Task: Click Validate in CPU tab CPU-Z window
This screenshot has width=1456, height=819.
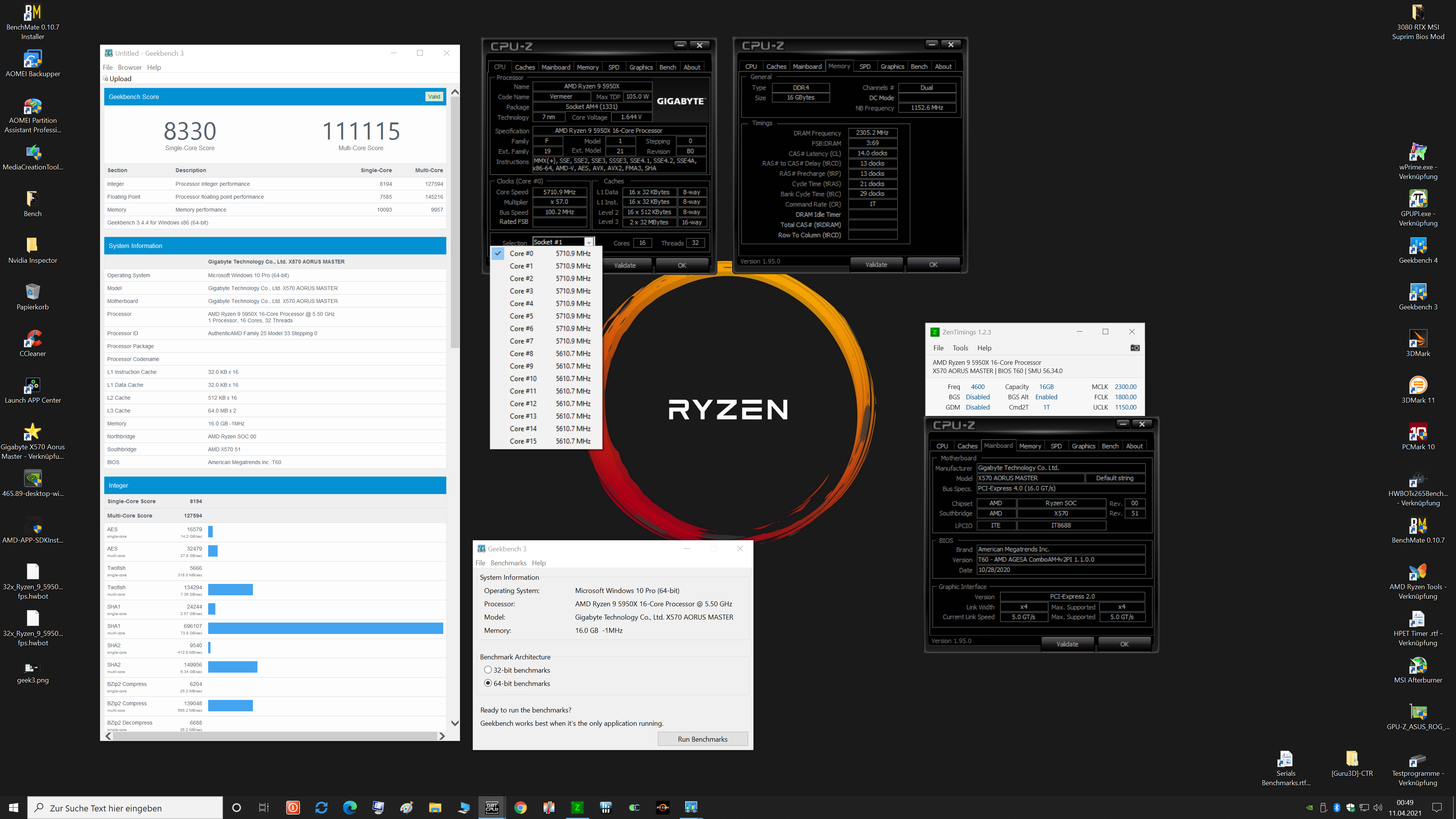Action: 624,265
